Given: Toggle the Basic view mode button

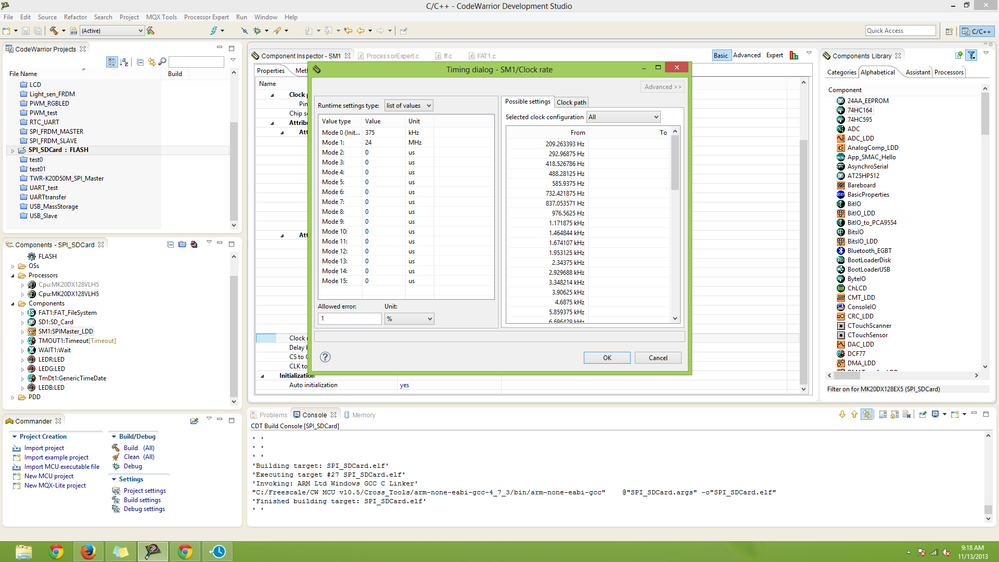Looking at the screenshot, I should (x=720, y=55).
